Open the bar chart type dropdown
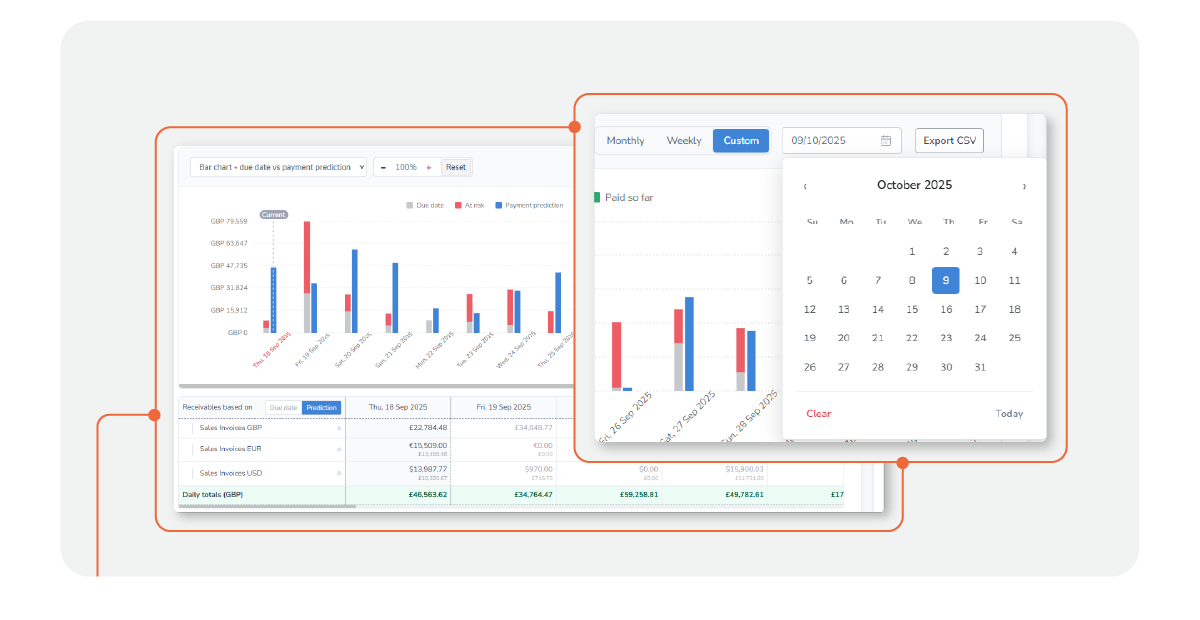This screenshot has width=1200, height=620. [278, 168]
